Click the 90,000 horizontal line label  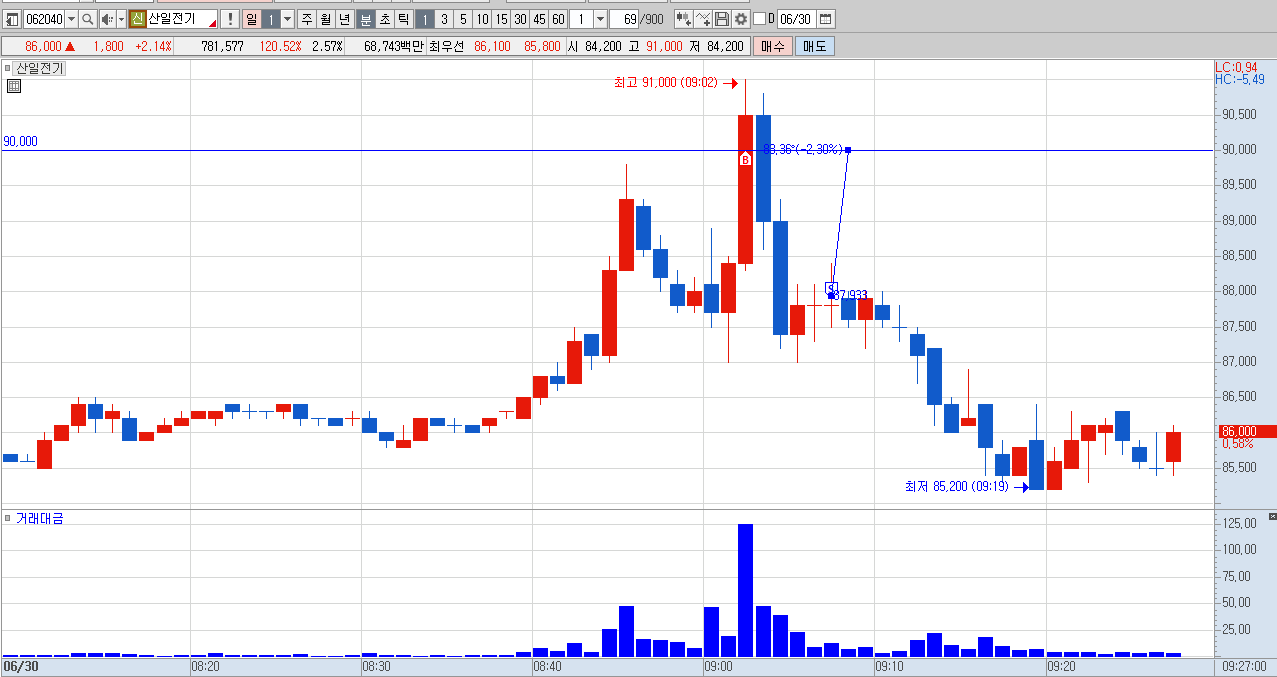tap(20, 141)
